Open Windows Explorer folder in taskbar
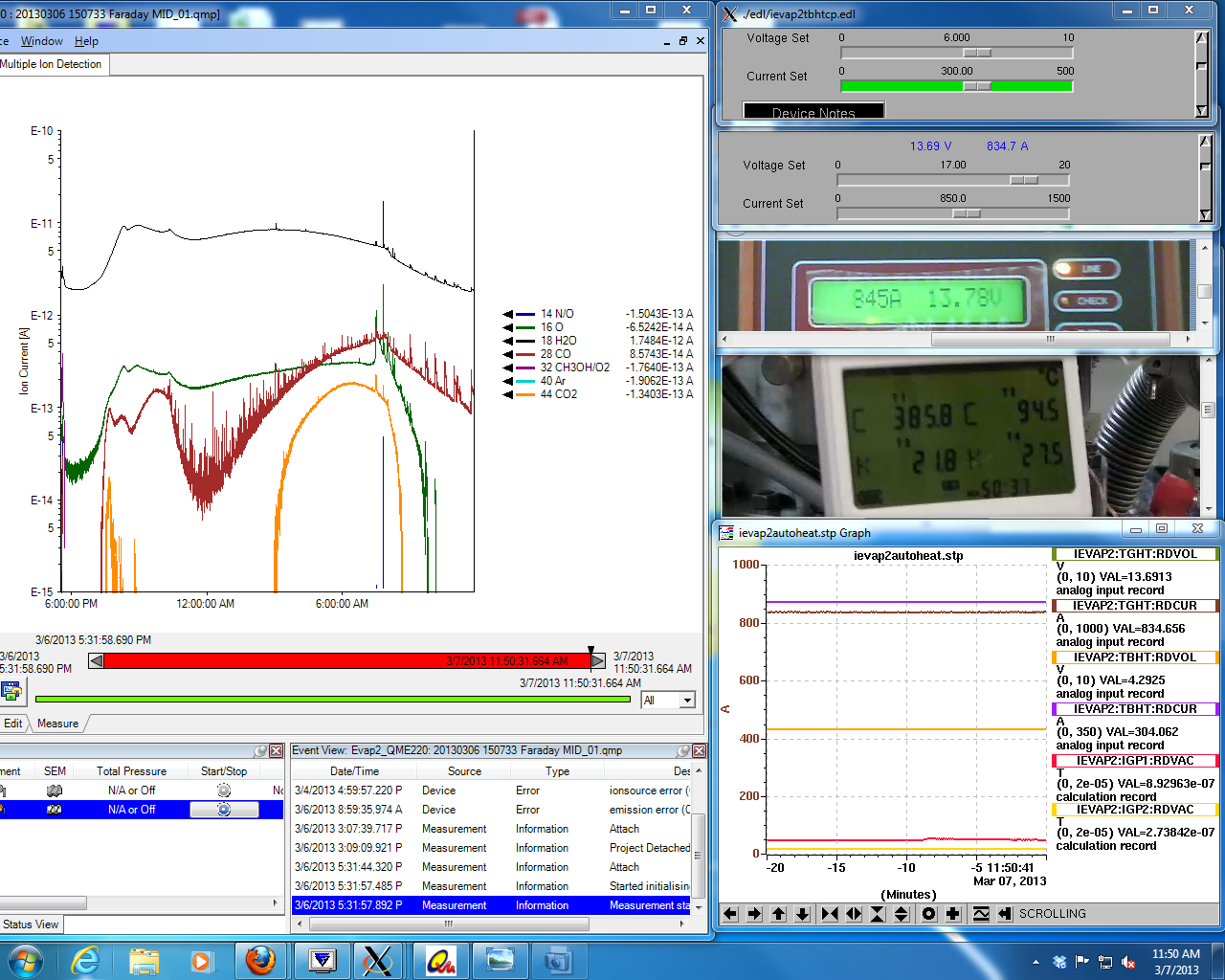The image size is (1225, 980). [x=144, y=960]
